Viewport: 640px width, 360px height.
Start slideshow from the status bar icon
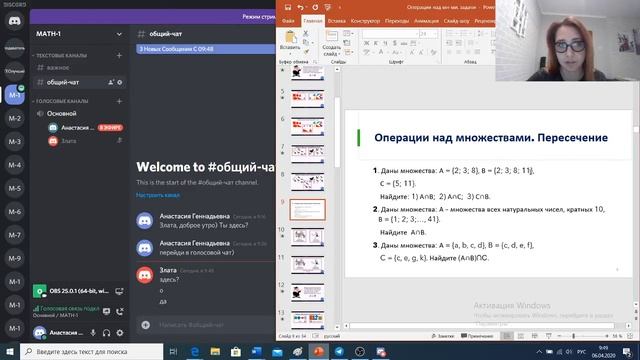(x=549, y=336)
